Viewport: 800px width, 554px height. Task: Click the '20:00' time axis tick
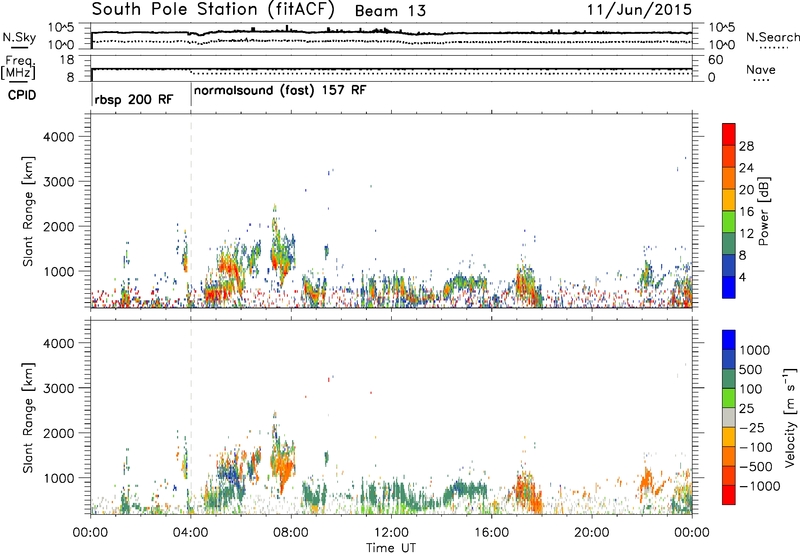(591, 533)
